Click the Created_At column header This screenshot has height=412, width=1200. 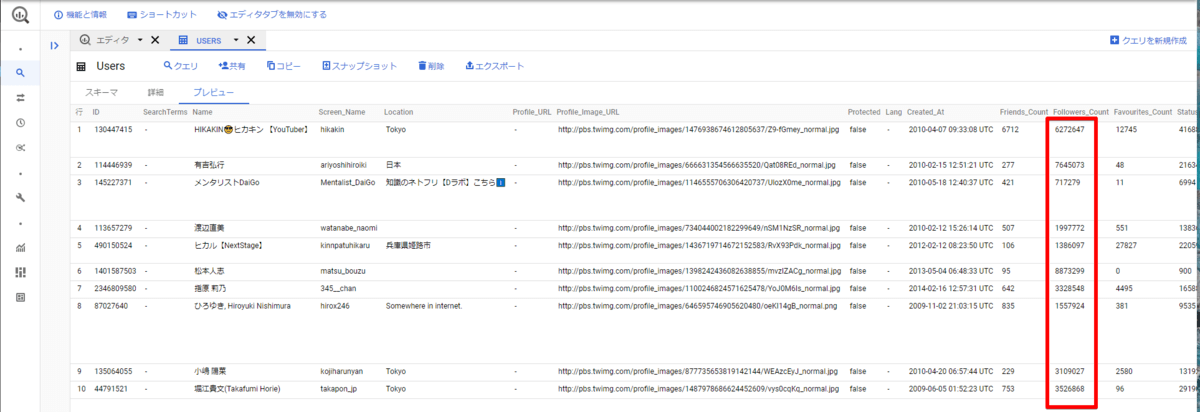928,111
